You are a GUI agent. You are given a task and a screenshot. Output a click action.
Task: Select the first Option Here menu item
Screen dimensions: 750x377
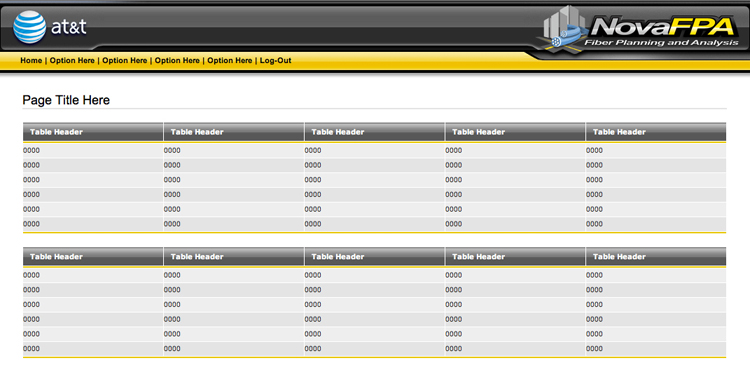tap(72, 60)
